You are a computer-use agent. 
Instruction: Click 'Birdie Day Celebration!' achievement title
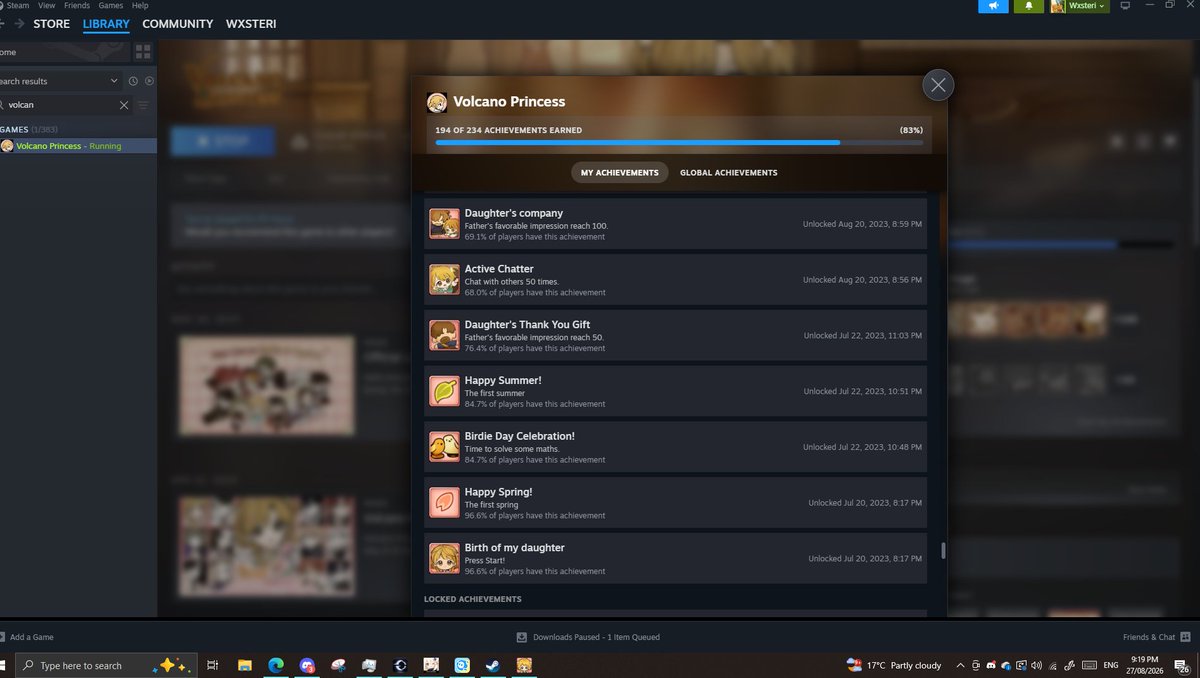[x=520, y=436]
